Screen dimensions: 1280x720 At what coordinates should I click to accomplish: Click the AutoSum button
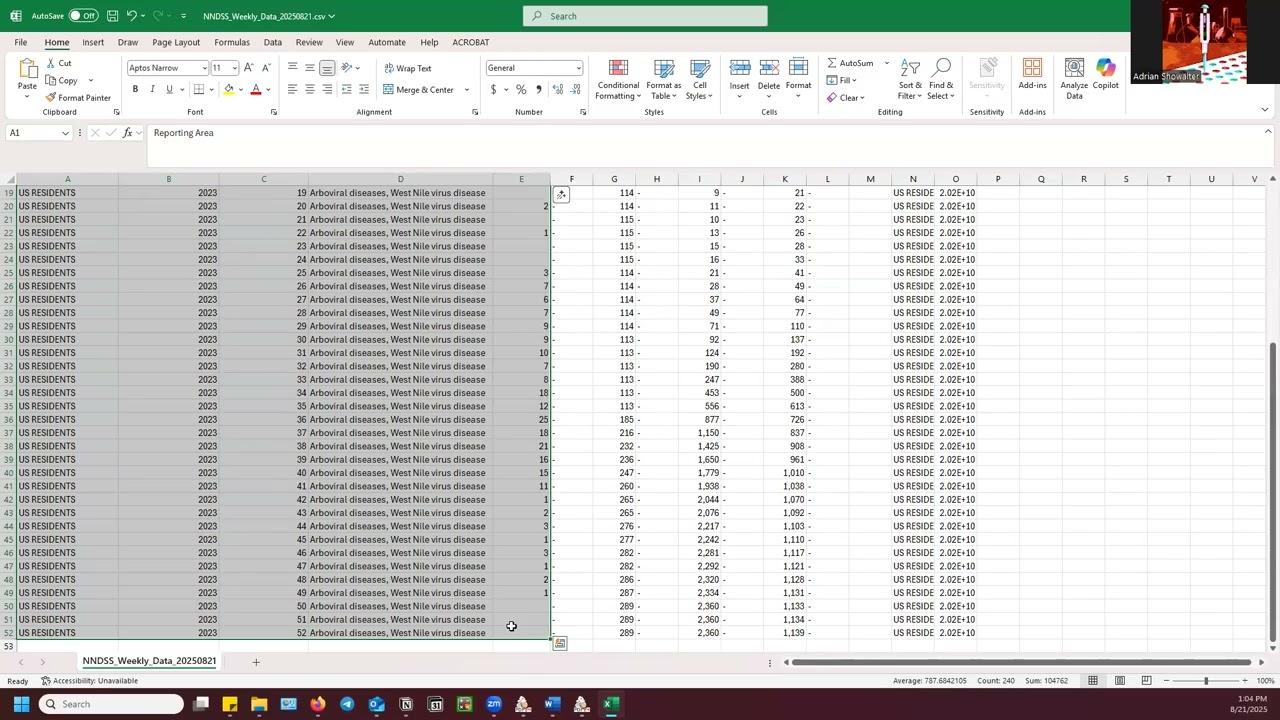851,63
